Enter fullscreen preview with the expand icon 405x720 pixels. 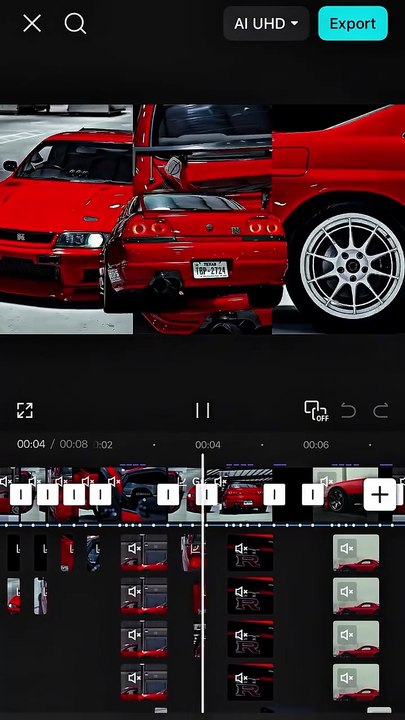25,410
